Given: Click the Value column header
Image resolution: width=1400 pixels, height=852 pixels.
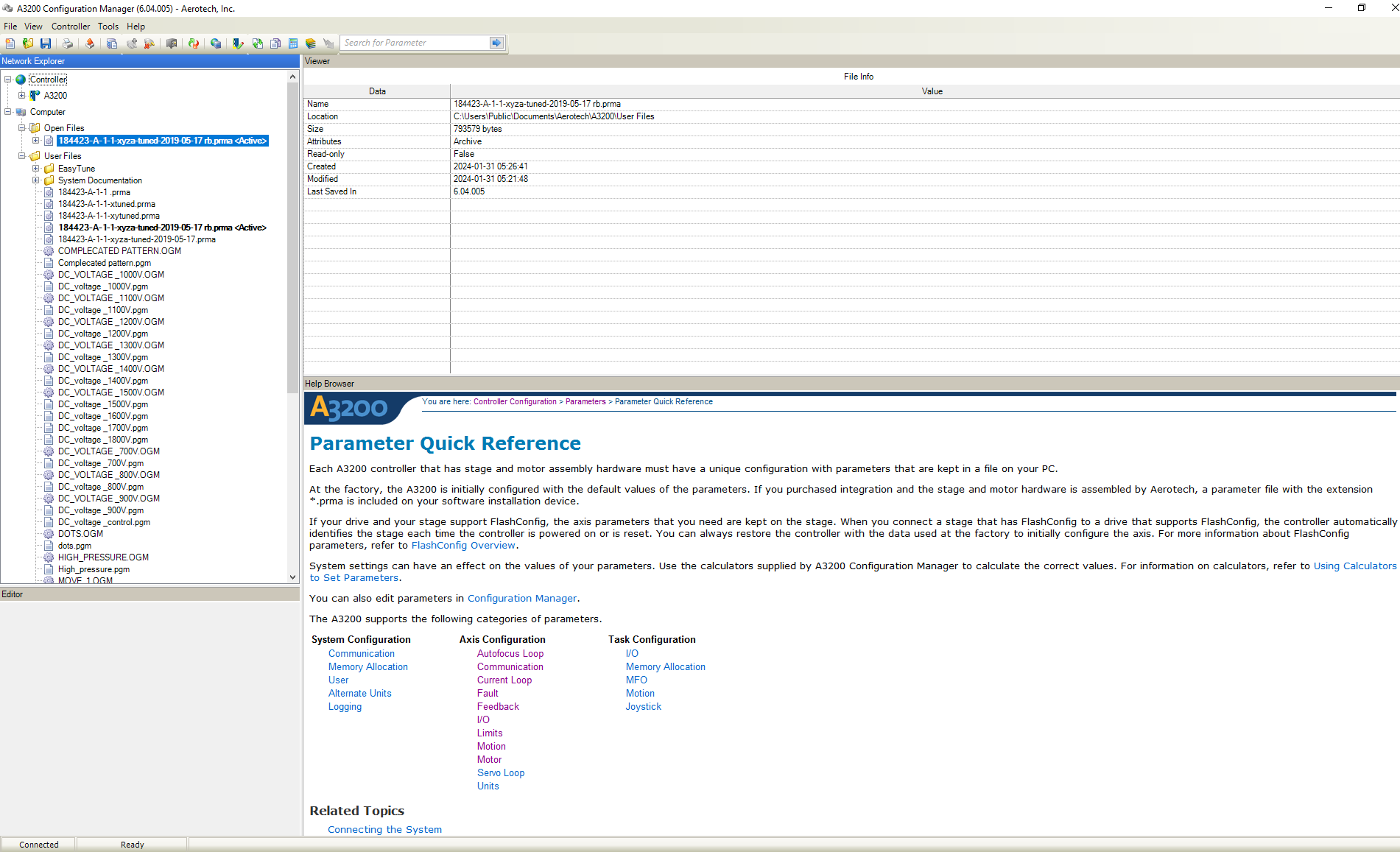Looking at the screenshot, I should click(x=932, y=91).
